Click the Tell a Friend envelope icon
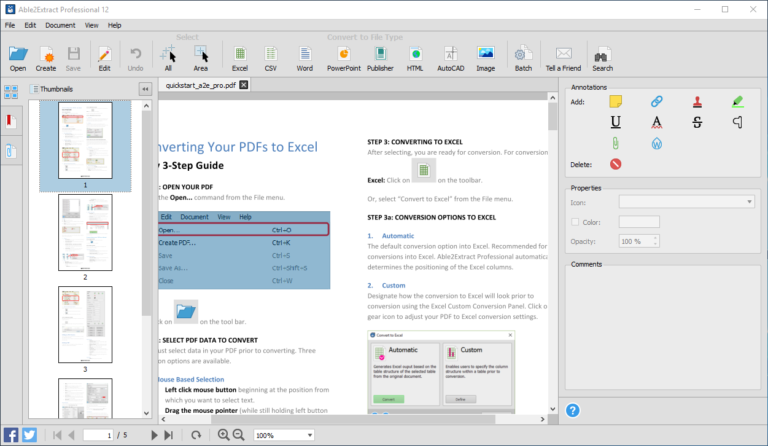This screenshot has height=446, width=768. point(564,53)
